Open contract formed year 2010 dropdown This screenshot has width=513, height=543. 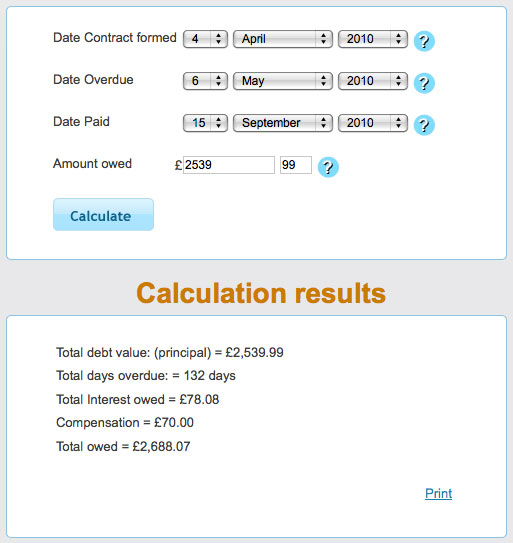373,39
